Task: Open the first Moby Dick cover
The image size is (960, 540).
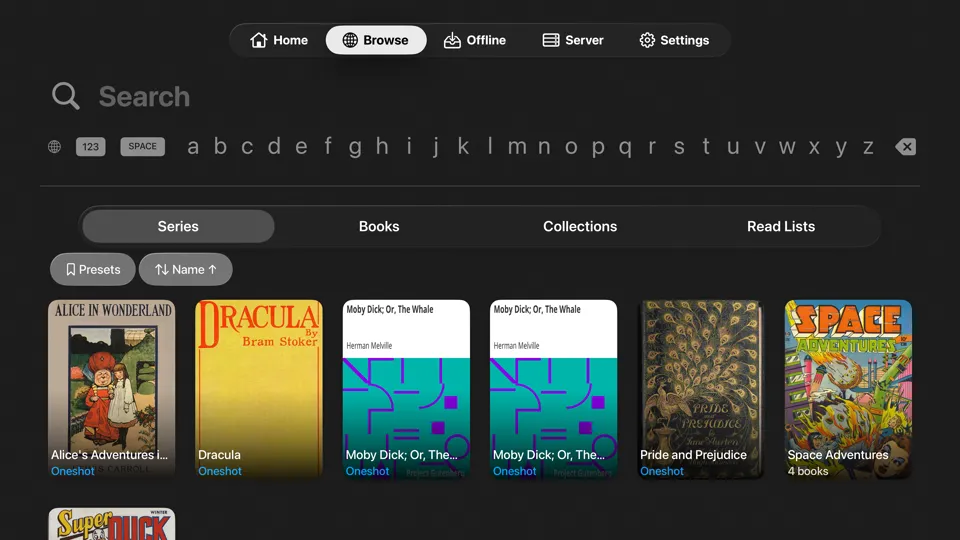Action: click(x=407, y=389)
